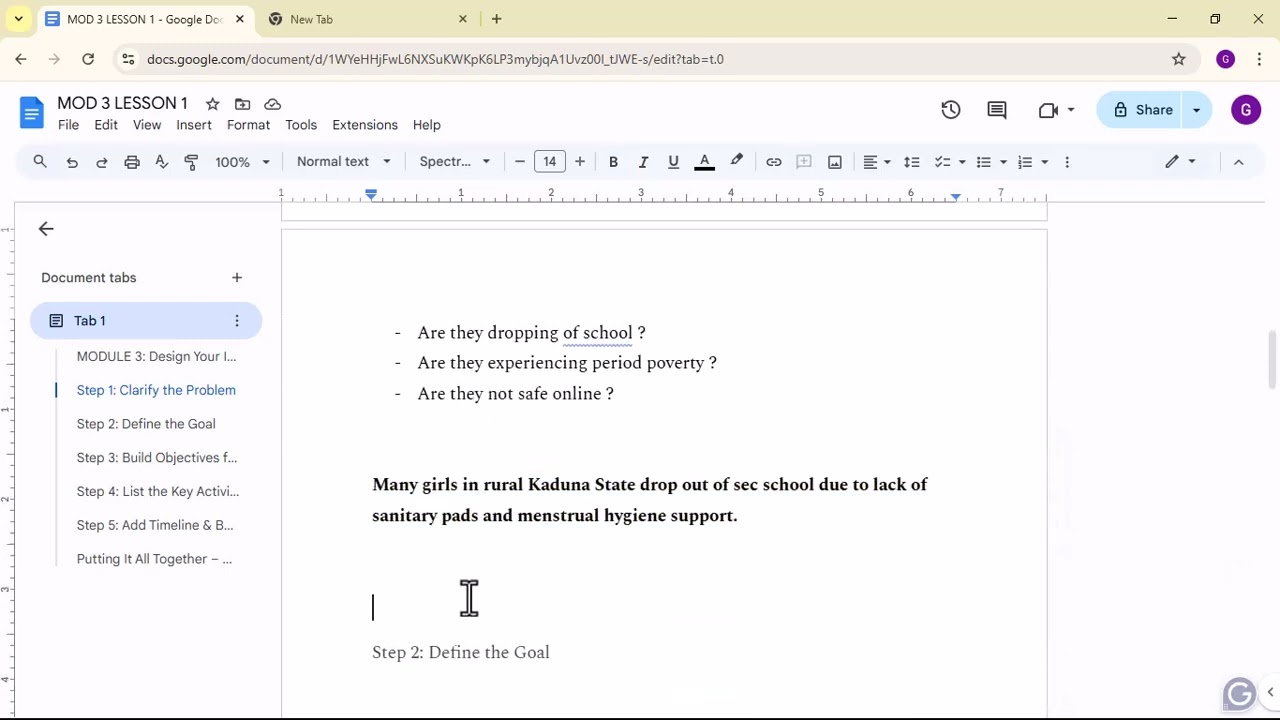The image size is (1280, 720).
Task: Insert an image
Action: [835, 162]
